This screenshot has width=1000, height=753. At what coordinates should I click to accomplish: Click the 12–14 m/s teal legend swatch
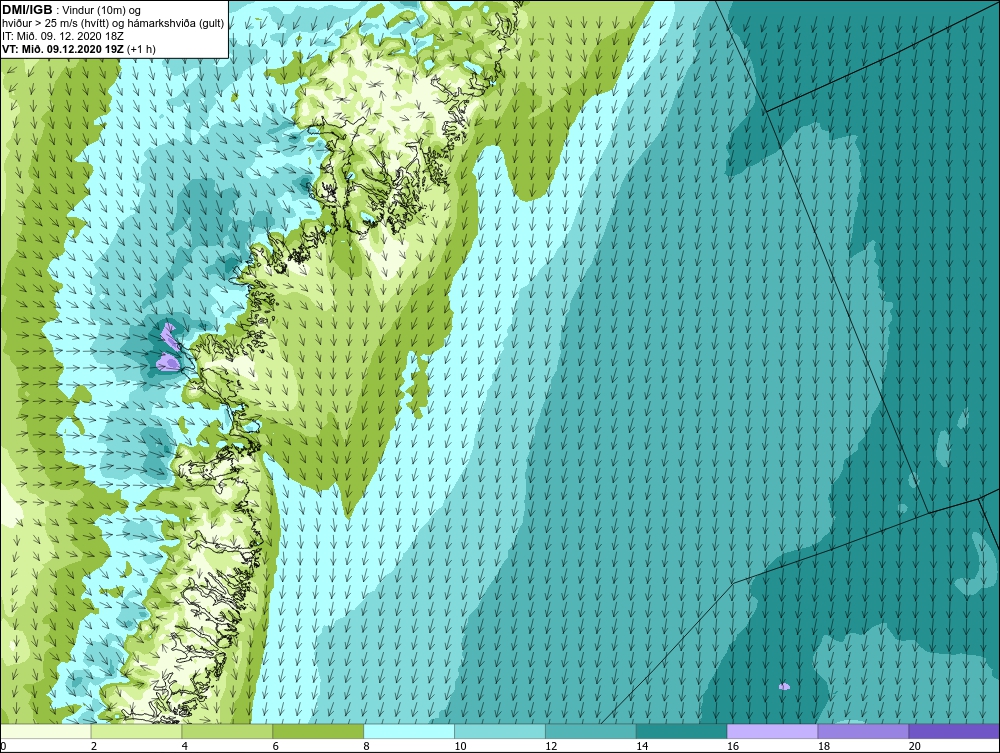(x=591, y=731)
